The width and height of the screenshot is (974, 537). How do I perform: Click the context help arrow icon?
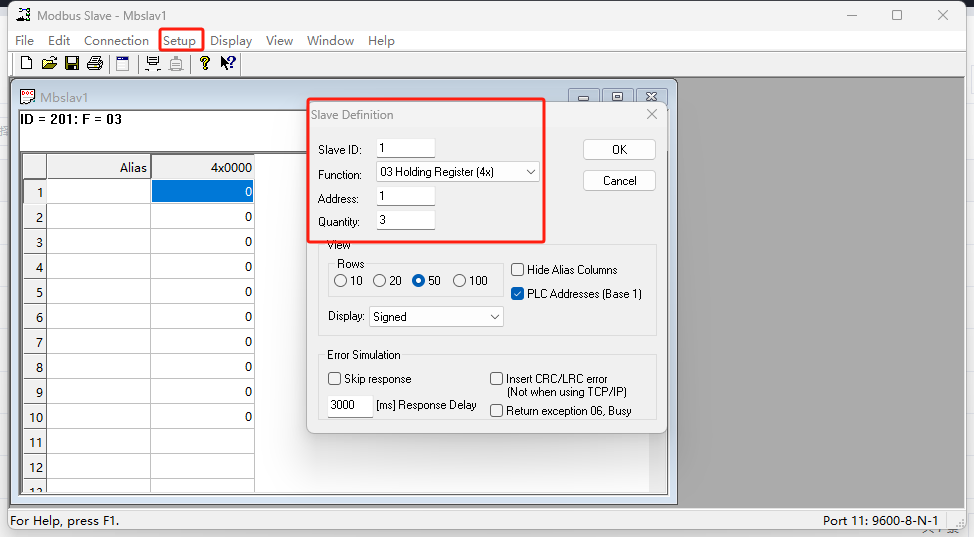(x=228, y=64)
